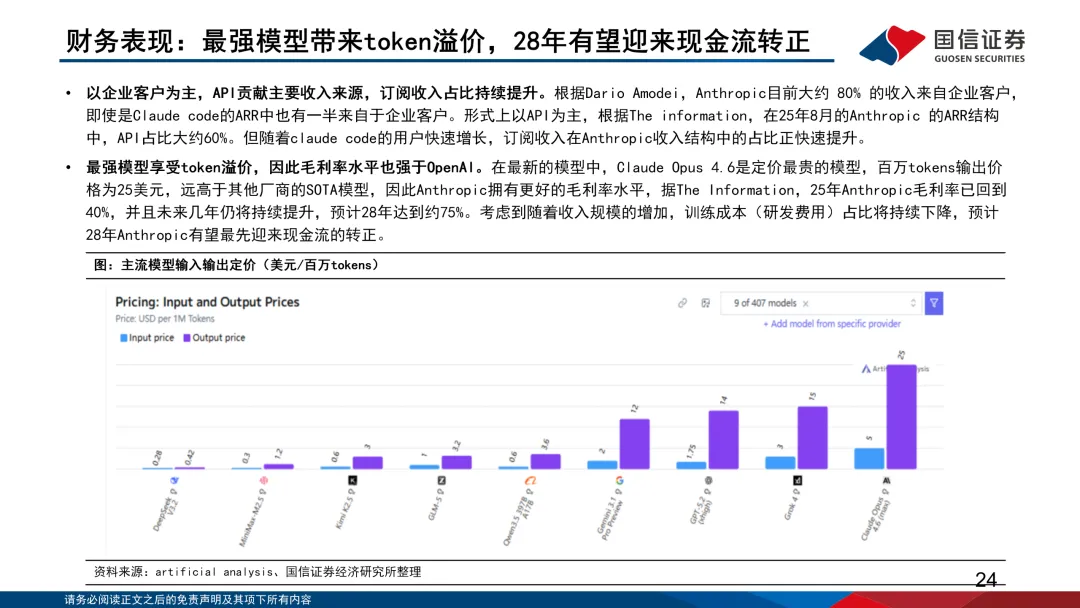Open the purple filter button
Image resolution: width=1080 pixels, height=608 pixels.
click(x=934, y=303)
